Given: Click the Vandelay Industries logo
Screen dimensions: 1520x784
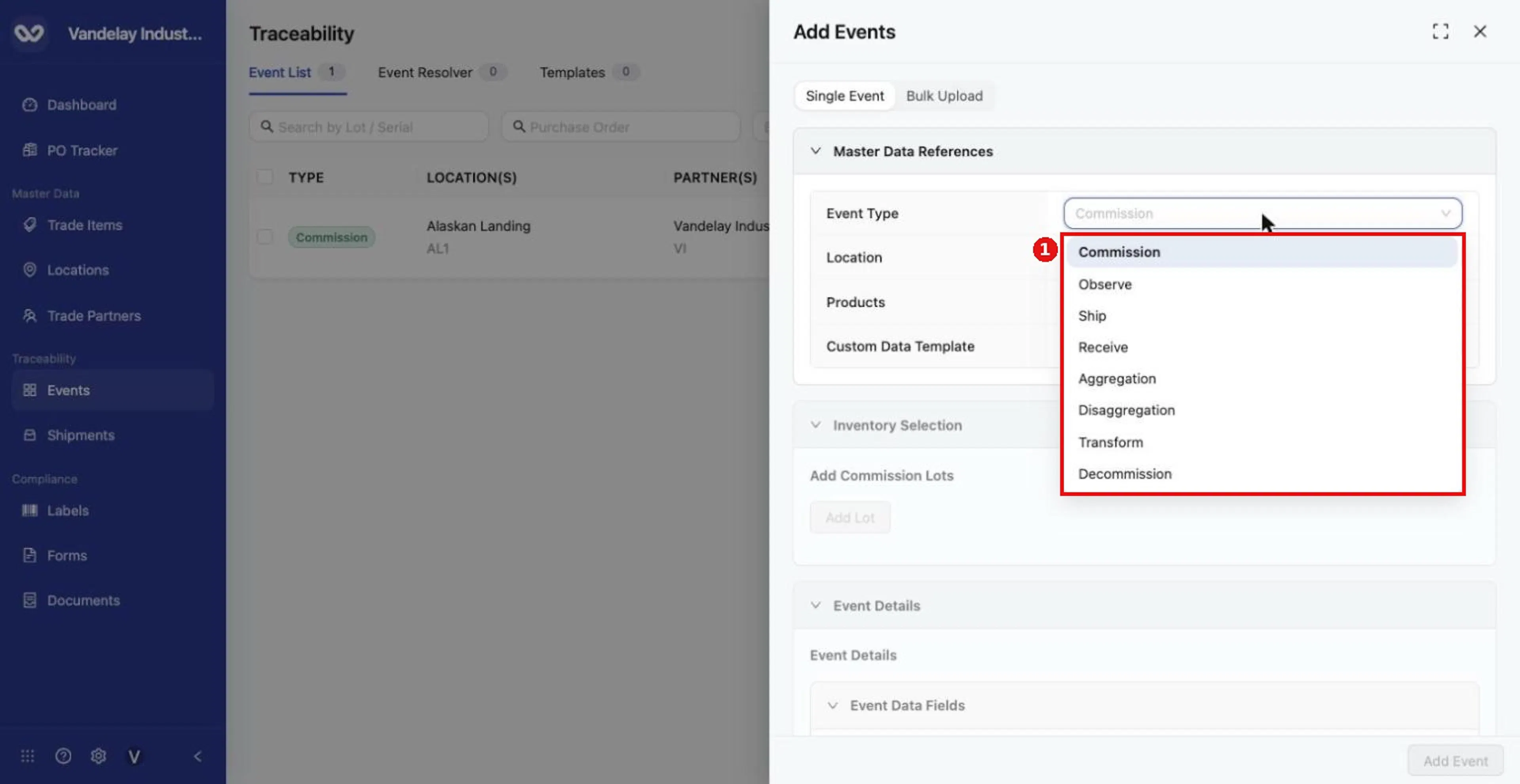Looking at the screenshot, I should tap(29, 33).
